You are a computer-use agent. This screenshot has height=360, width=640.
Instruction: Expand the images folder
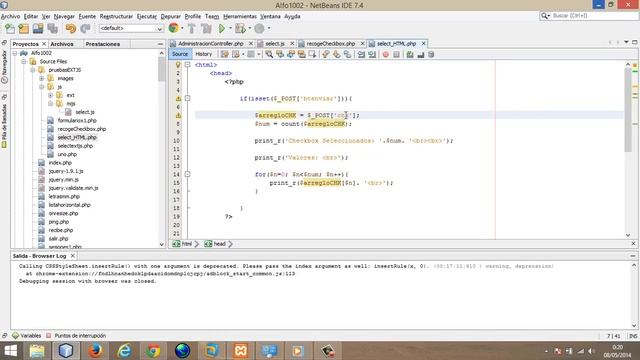[x=42, y=78]
